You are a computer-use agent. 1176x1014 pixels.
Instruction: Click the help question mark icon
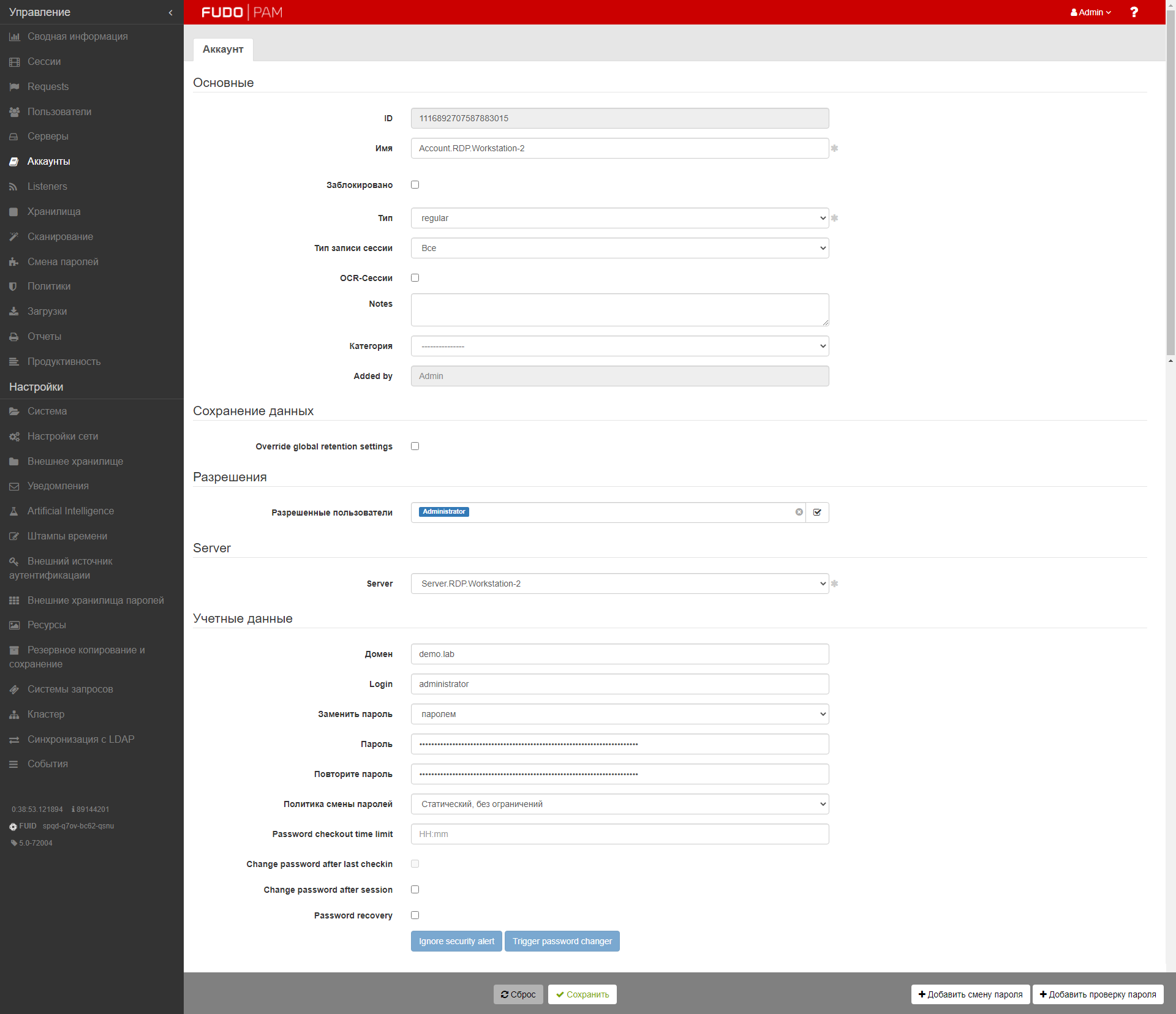tap(1134, 12)
